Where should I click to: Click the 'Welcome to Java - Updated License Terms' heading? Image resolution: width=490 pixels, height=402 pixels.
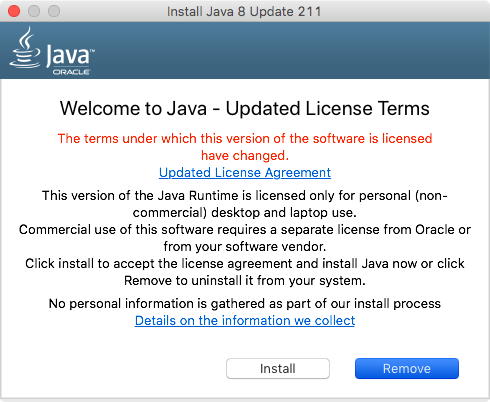[x=245, y=108]
